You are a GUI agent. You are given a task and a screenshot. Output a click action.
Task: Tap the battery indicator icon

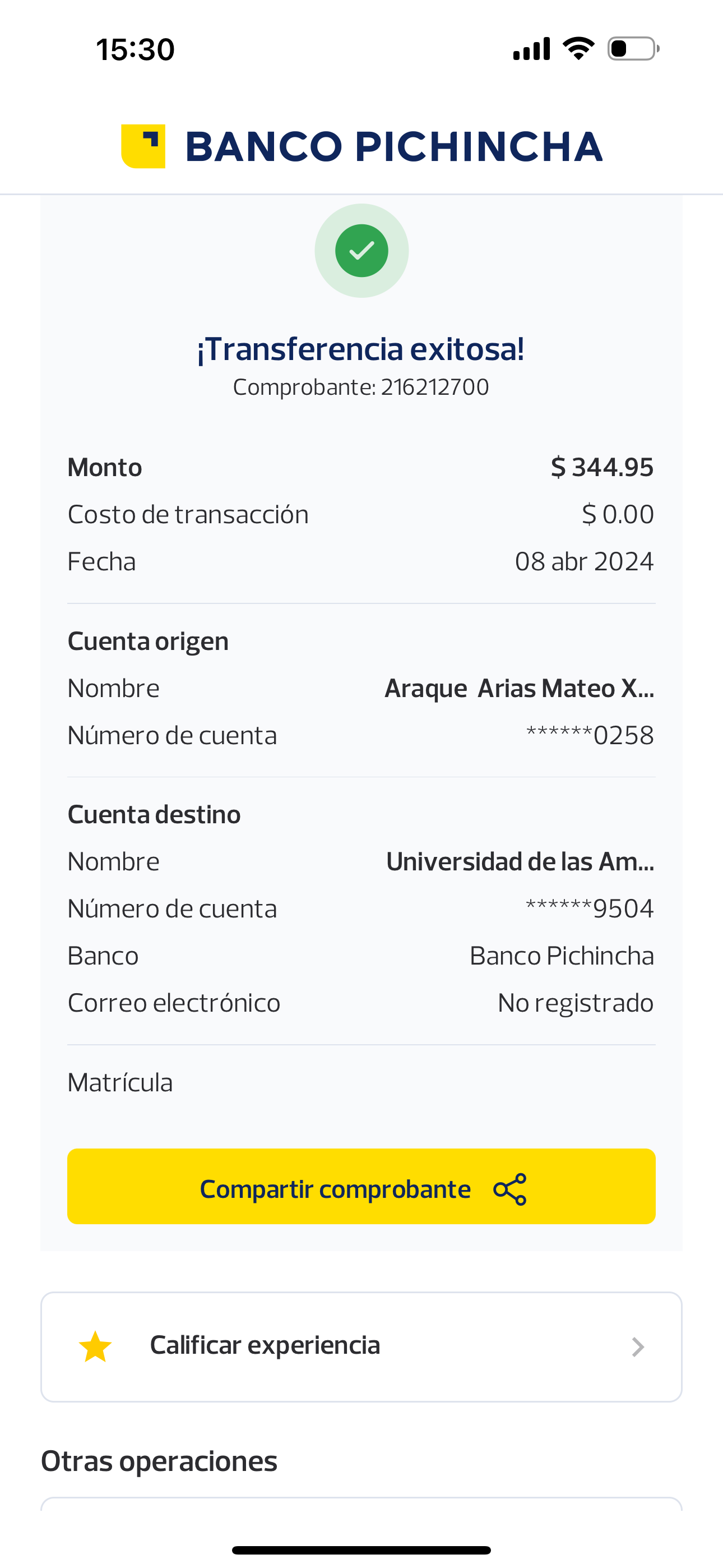633,49
